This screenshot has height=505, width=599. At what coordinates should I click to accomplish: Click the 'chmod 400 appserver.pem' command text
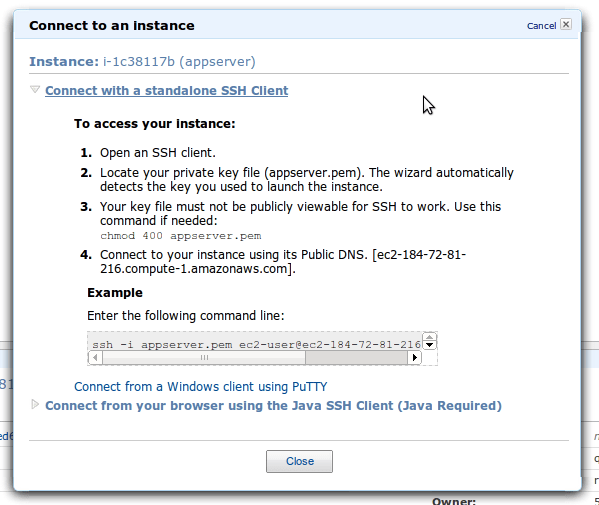[181, 236]
